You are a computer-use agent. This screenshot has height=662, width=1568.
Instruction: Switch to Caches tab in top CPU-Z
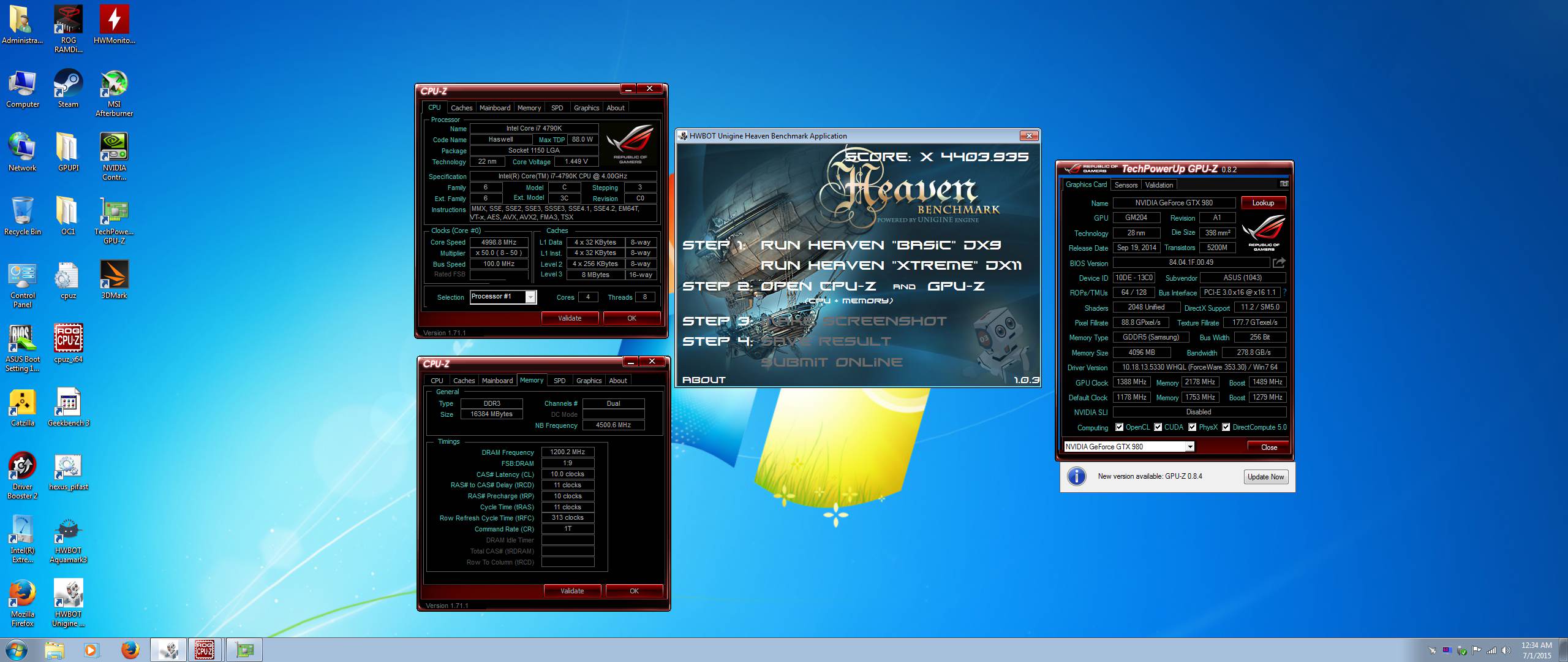pos(461,108)
